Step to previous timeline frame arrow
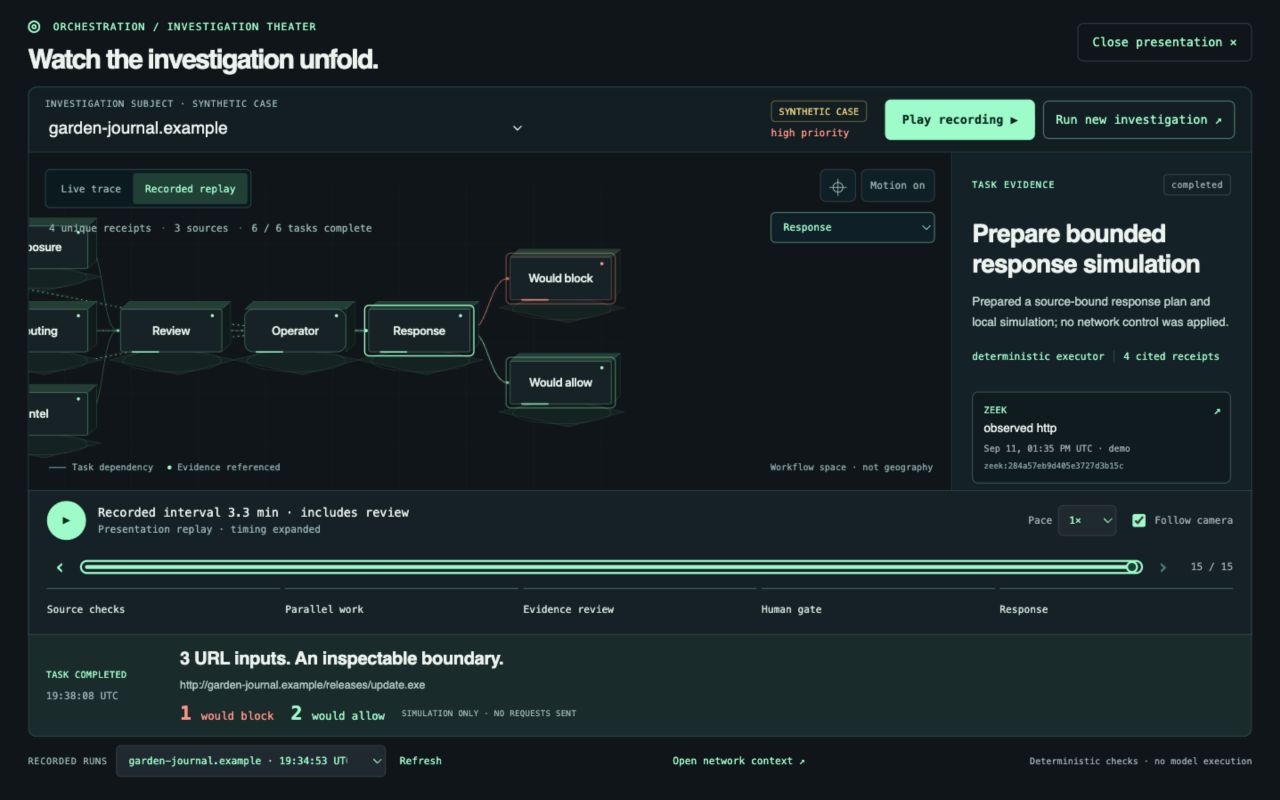The image size is (1280, 800). (x=60, y=568)
